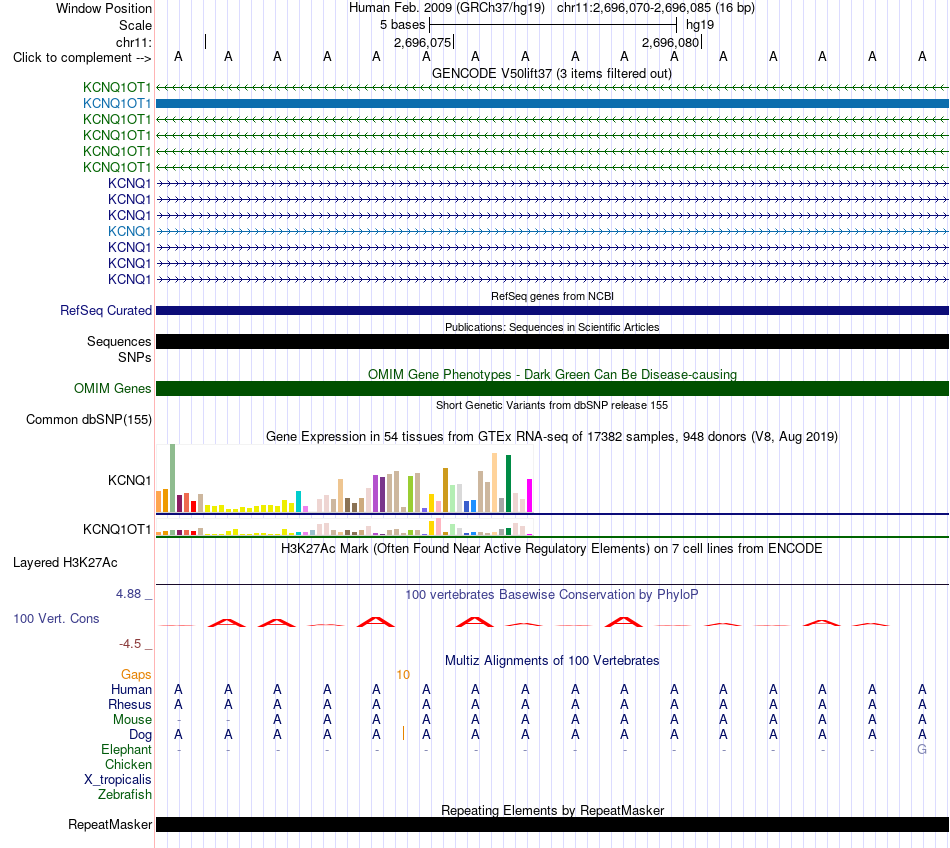Click the 'Sequences' track label
The image size is (950, 848).
pos(119,342)
